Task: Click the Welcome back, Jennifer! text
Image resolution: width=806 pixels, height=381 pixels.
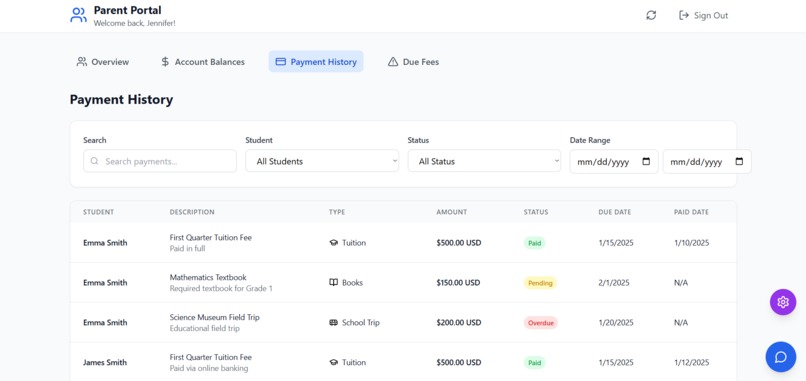Action: (135, 23)
